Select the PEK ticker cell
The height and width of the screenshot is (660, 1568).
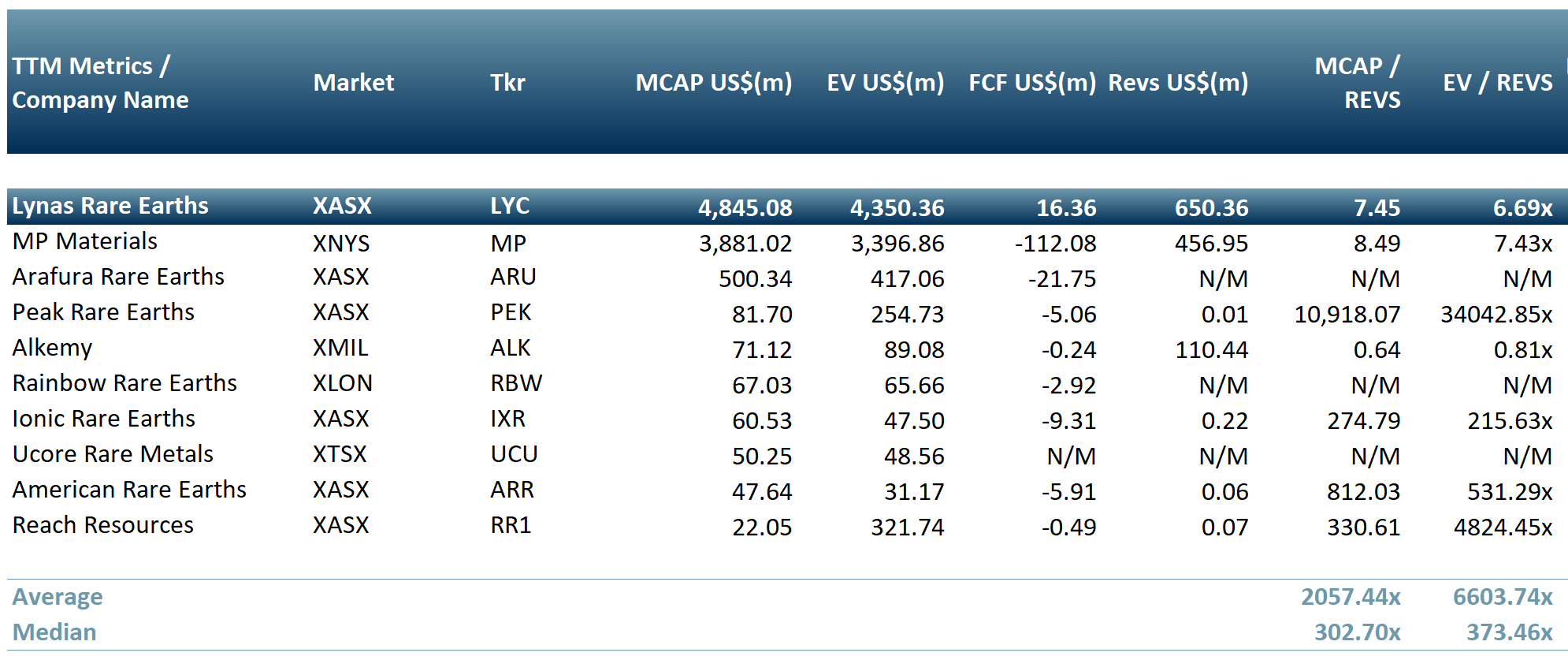point(511,312)
